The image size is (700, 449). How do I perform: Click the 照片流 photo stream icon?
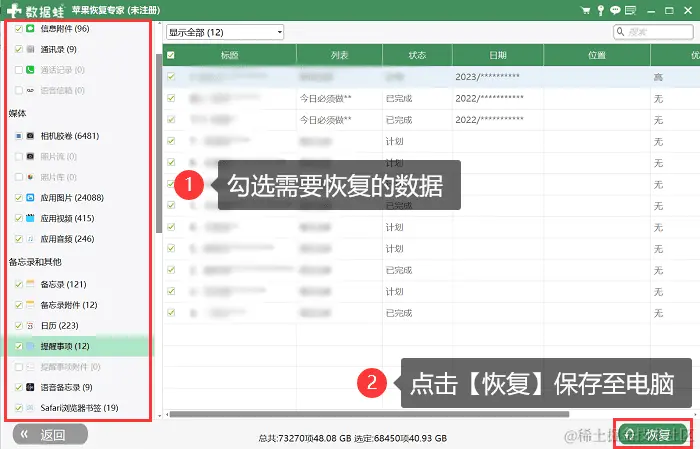[30, 156]
